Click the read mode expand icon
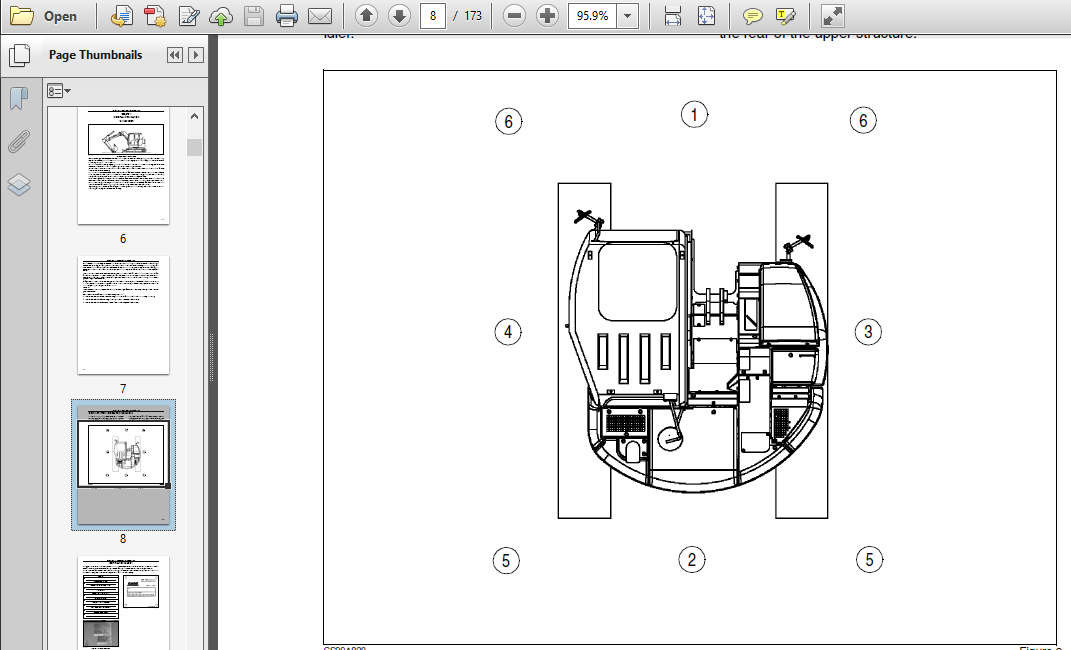Screen dimensions: 1071x650 [832, 16]
